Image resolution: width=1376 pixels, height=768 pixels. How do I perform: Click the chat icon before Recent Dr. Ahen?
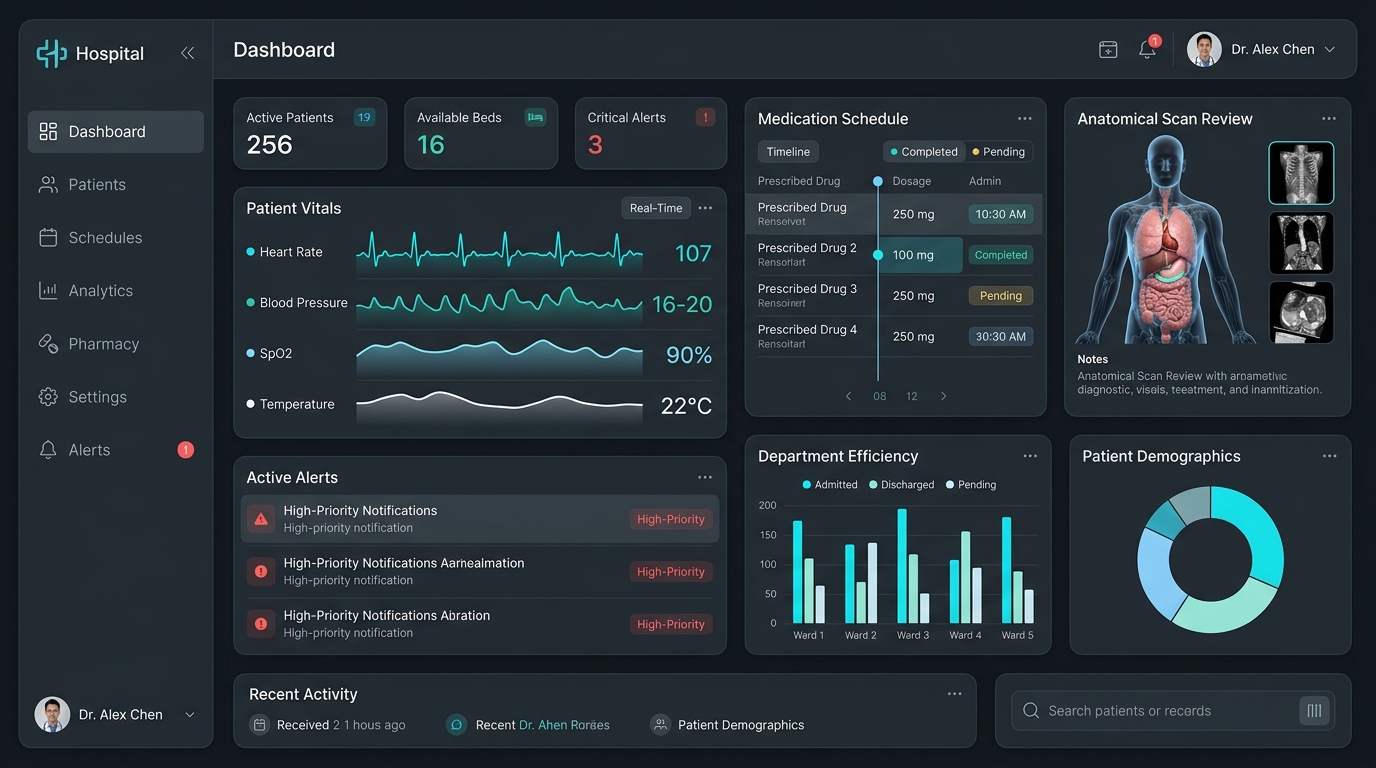click(x=456, y=725)
